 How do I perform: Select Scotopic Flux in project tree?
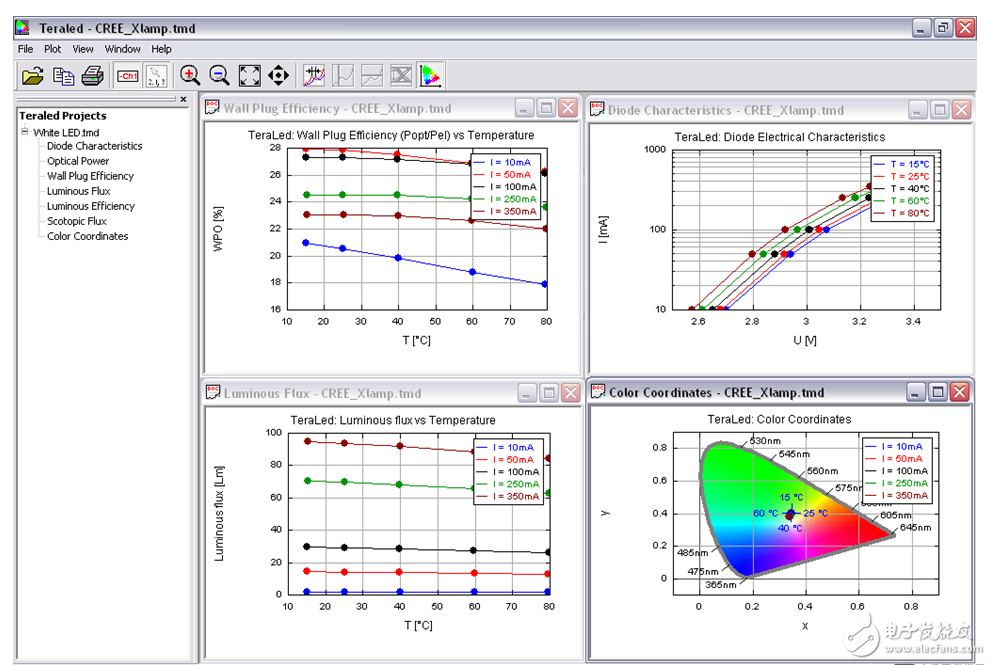(77, 221)
